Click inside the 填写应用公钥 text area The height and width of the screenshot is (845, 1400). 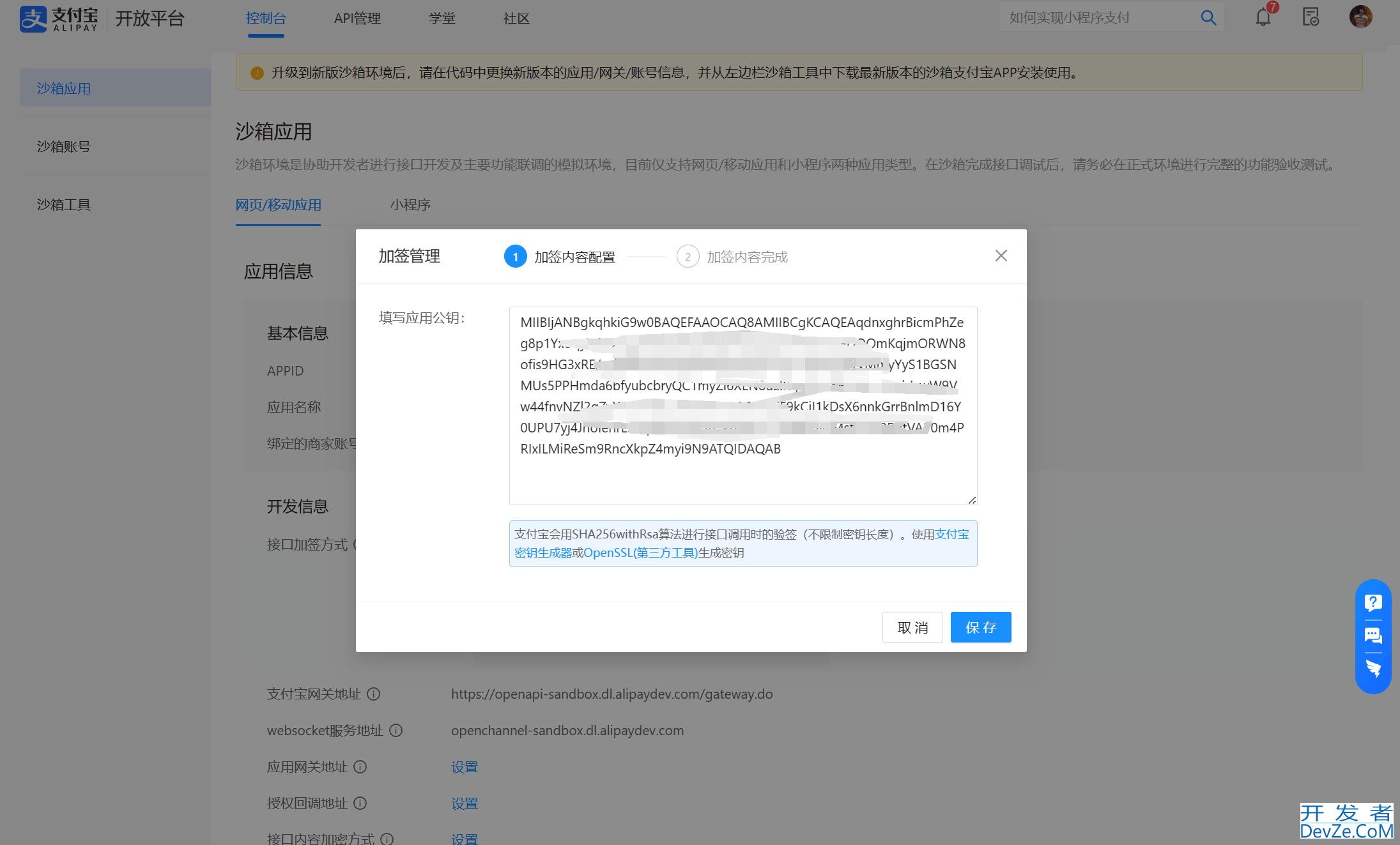pyautogui.click(x=743, y=406)
